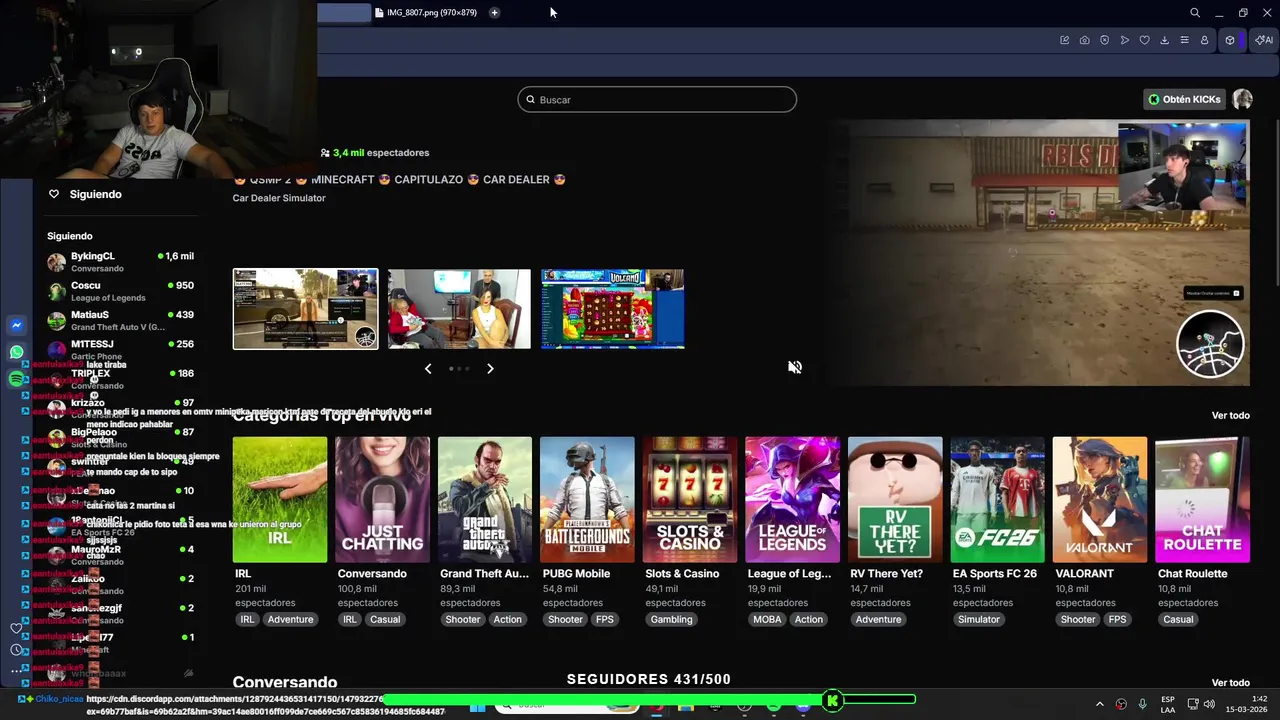Open WhatsApp in the browser sidebar
This screenshot has height=720, width=1280.
[x=16, y=352]
